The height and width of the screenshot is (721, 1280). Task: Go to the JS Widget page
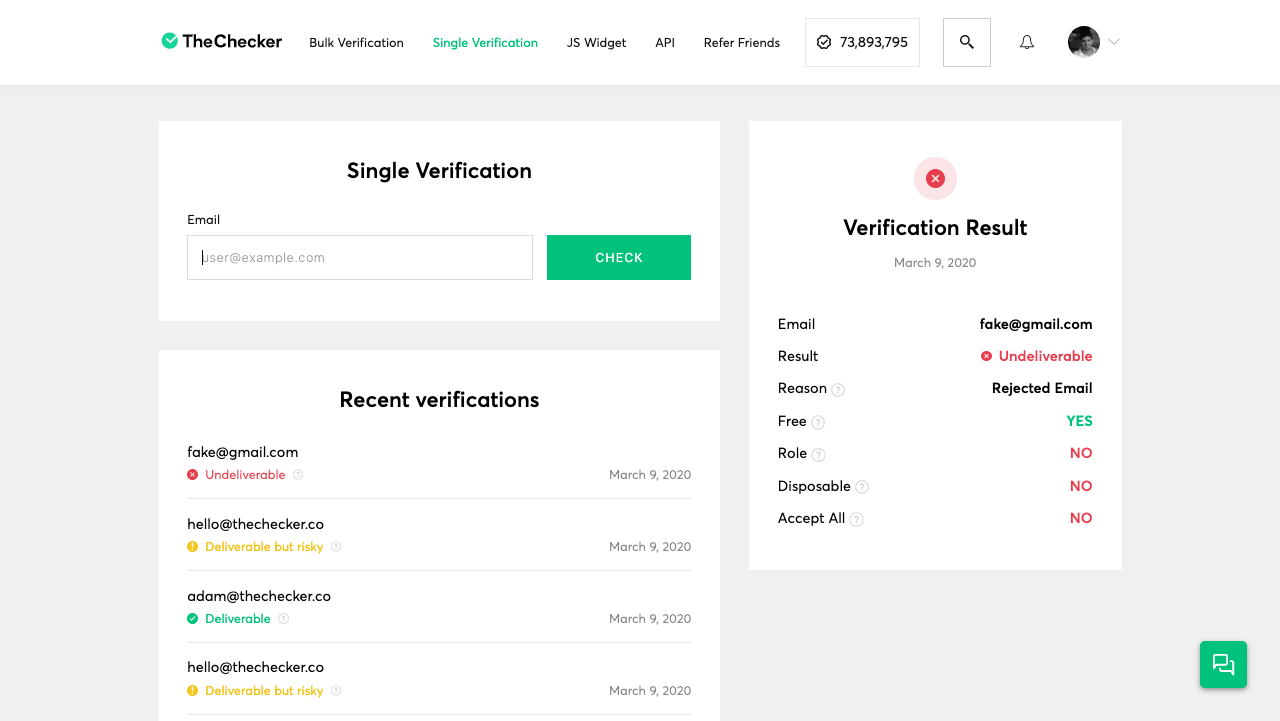596,43
